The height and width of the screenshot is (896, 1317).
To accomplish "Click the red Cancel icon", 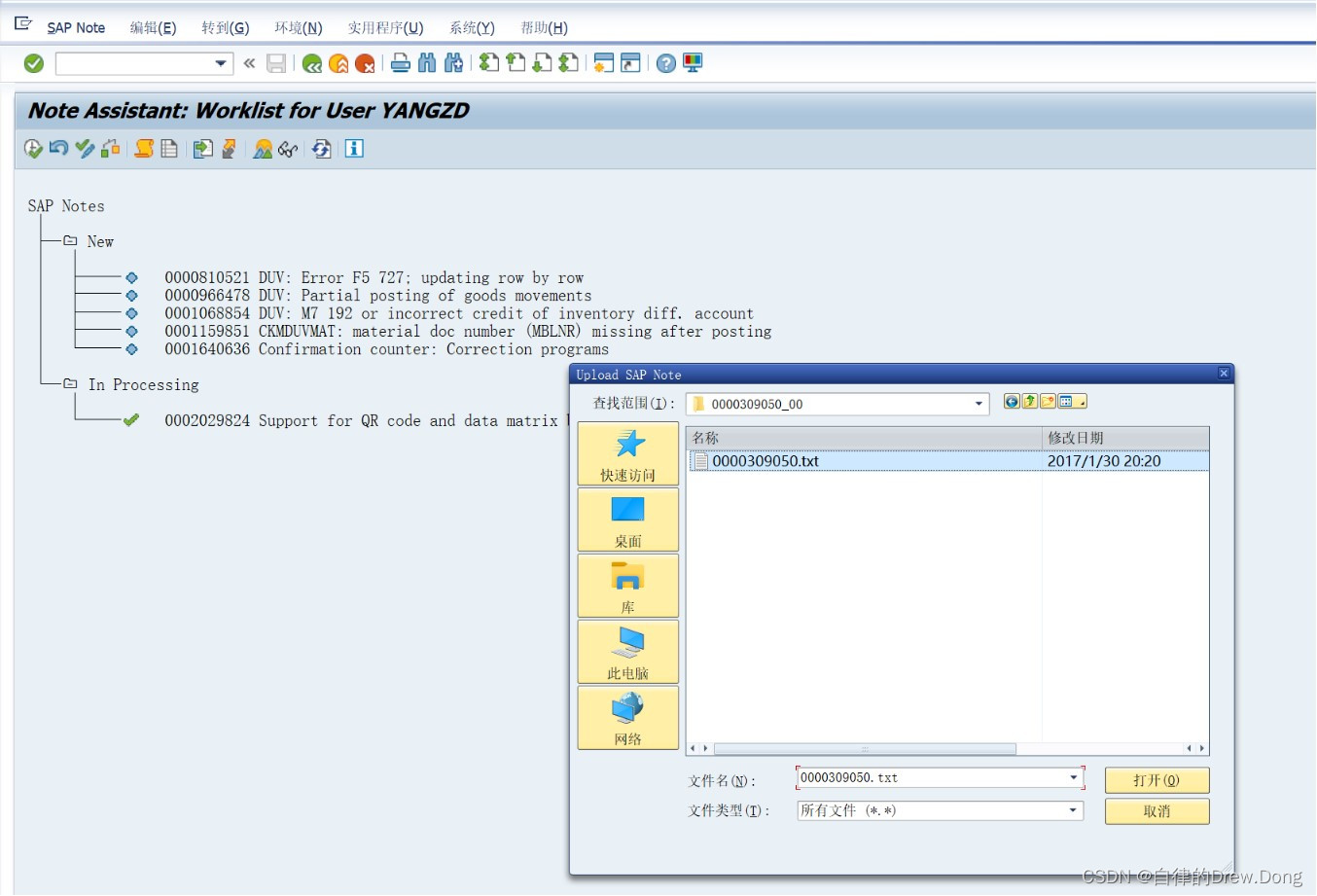I will coord(365,63).
